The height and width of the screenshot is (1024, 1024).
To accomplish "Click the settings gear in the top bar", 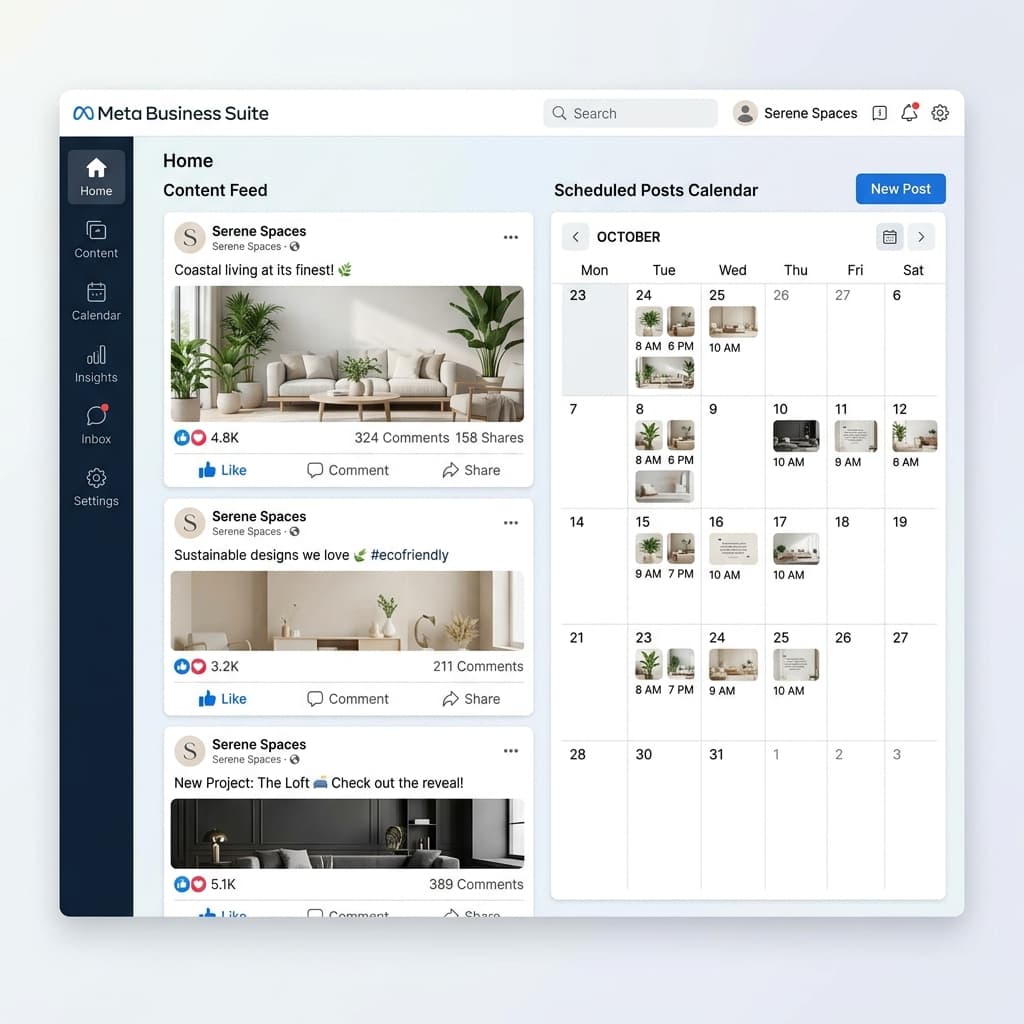I will coord(939,113).
